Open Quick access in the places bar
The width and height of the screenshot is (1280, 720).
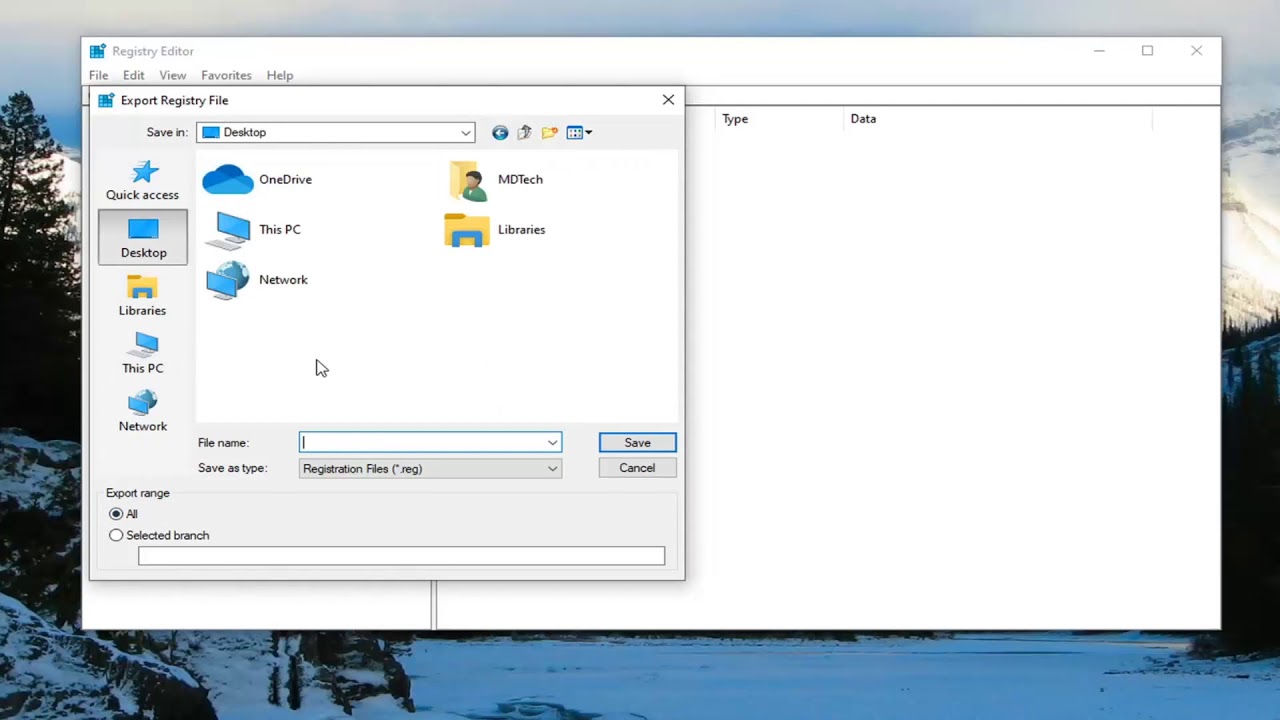click(143, 181)
